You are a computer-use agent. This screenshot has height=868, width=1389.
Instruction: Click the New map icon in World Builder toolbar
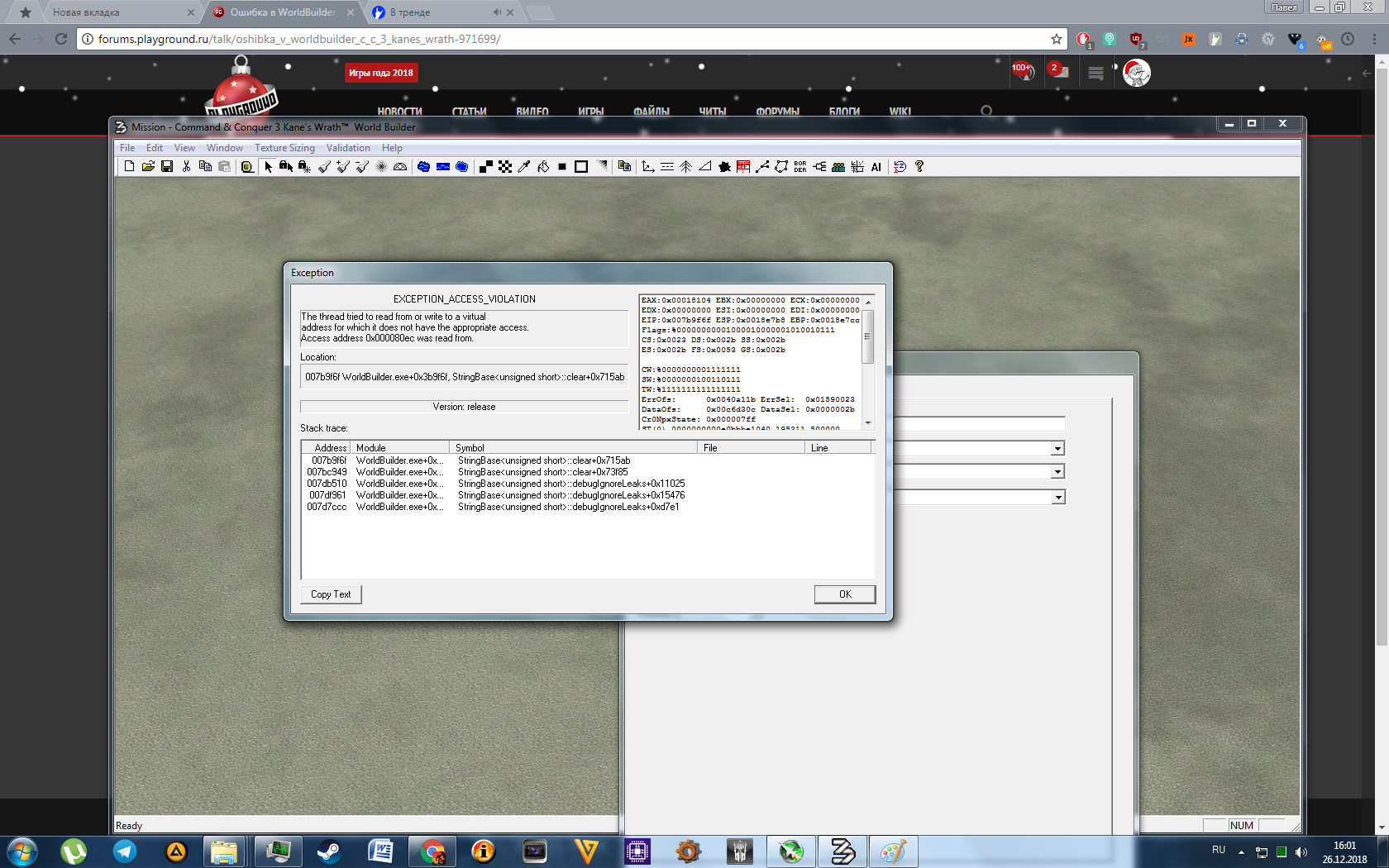(129, 167)
